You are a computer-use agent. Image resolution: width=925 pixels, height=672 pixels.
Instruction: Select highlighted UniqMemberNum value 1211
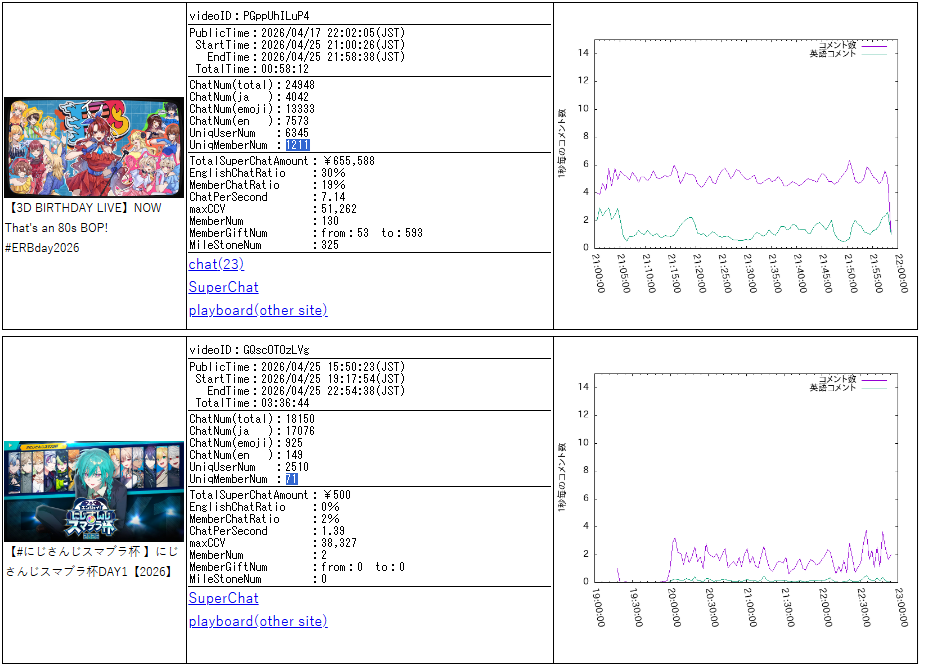(297, 146)
